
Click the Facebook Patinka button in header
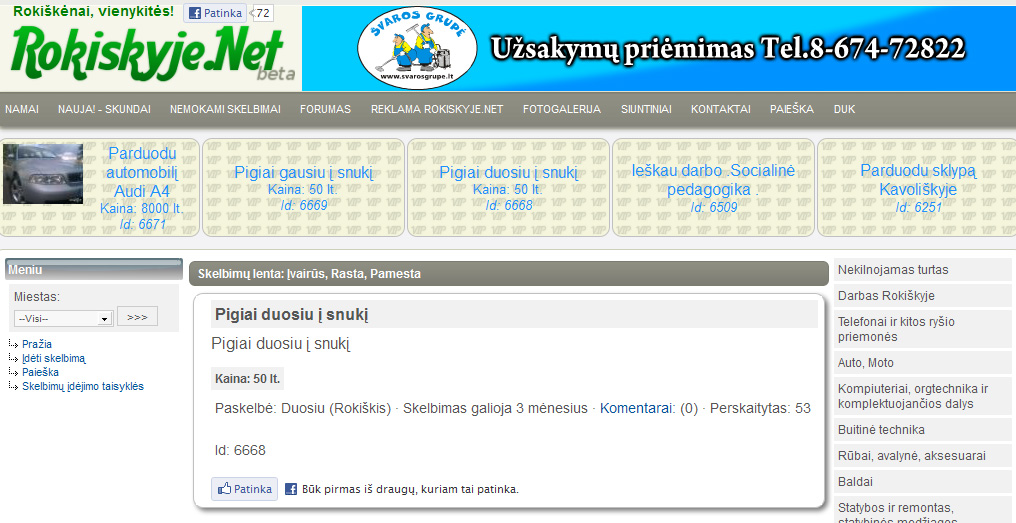[215, 14]
